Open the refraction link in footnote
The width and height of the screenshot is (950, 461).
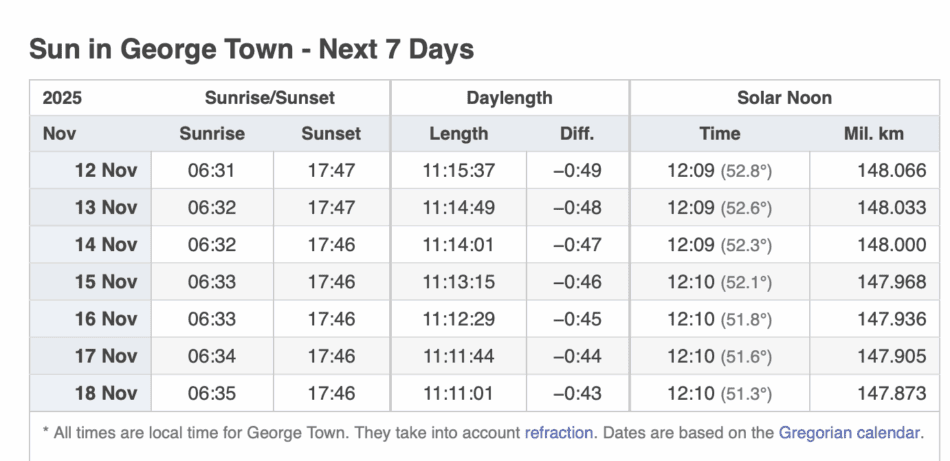(559, 433)
